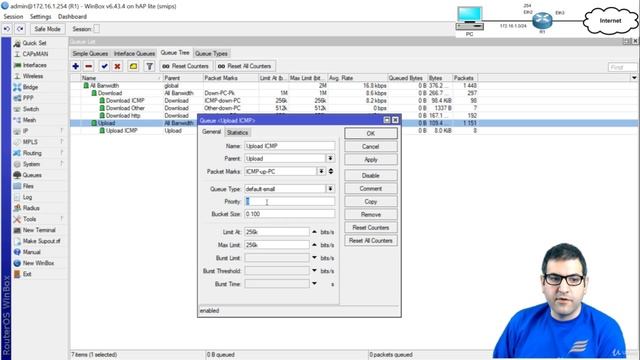Click the Find search box
Image resolution: width=640 pixels, height=360 pixels.
pos(622,67)
